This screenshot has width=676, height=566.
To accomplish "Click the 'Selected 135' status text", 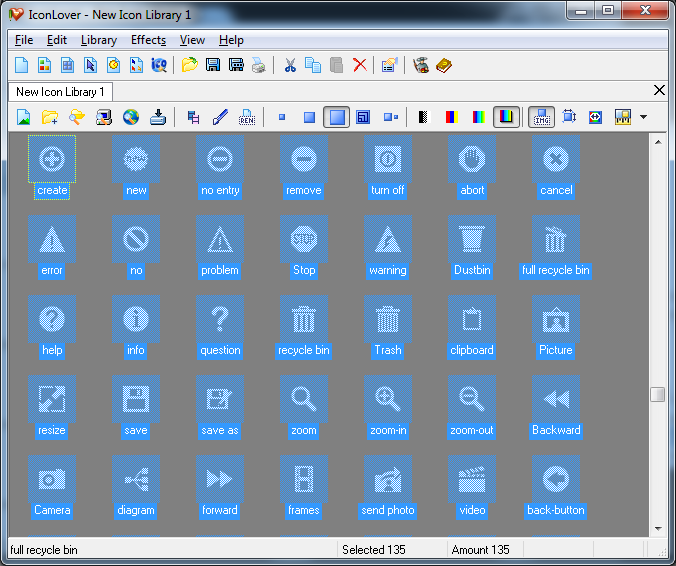I will [x=374, y=550].
